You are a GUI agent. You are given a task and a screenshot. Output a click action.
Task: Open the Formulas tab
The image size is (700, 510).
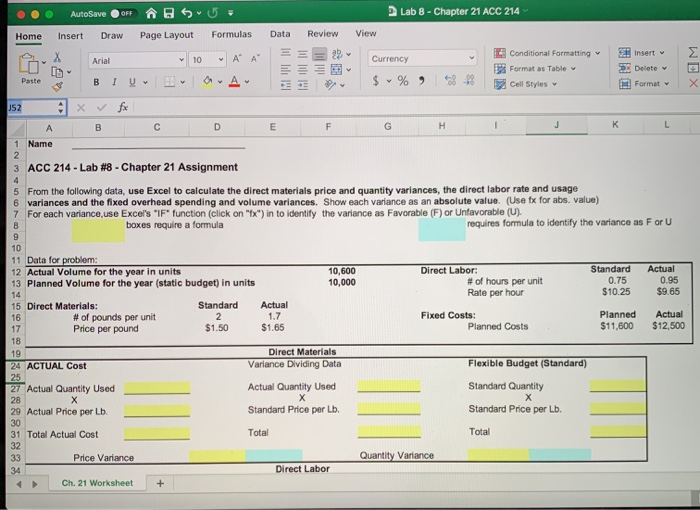click(231, 34)
